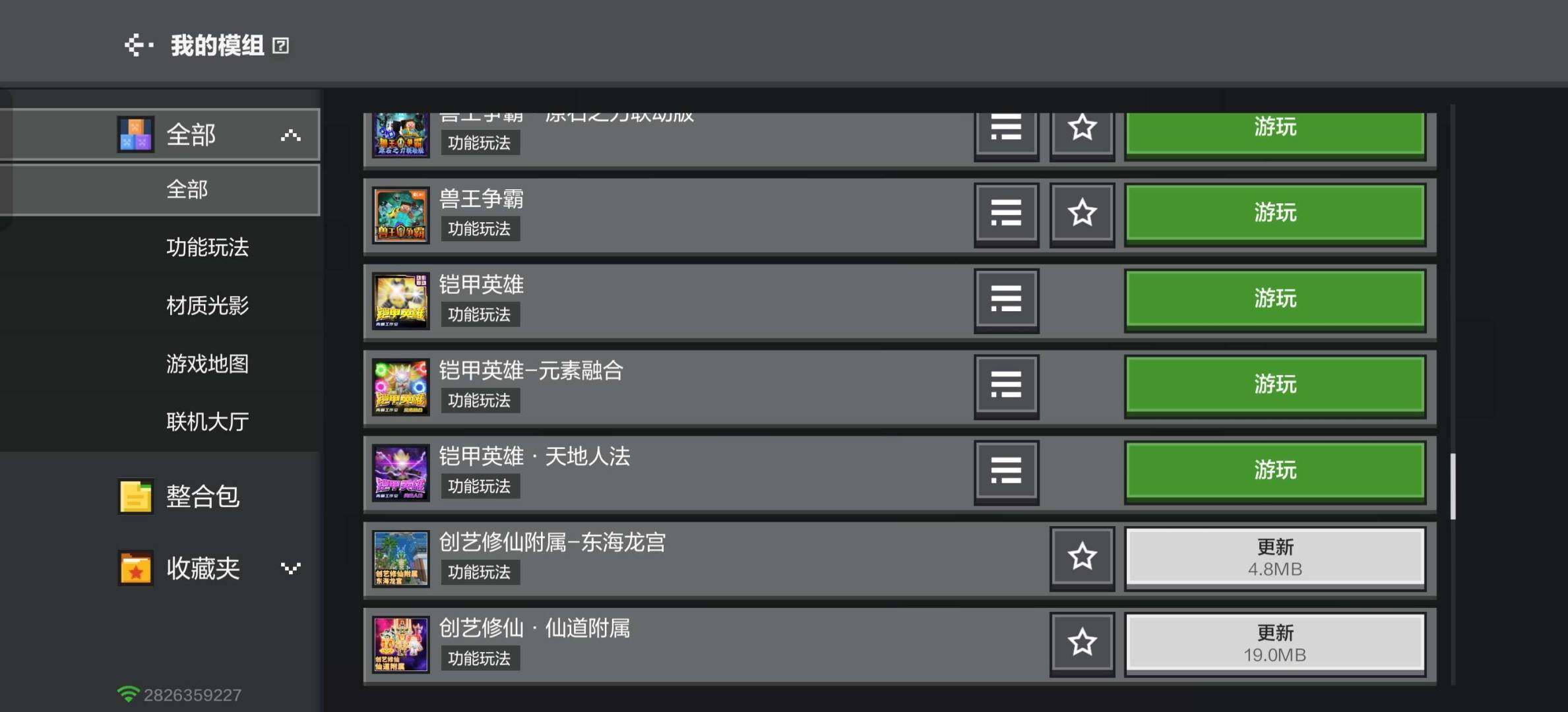Open the 铠甲英雄·天地人法 thumbnail image
The height and width of the screenshot is (712, 1568).
point(400,472)
